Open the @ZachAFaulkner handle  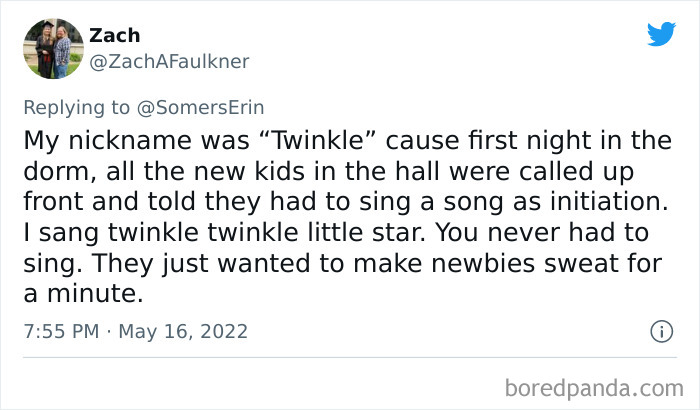[169, 62]
